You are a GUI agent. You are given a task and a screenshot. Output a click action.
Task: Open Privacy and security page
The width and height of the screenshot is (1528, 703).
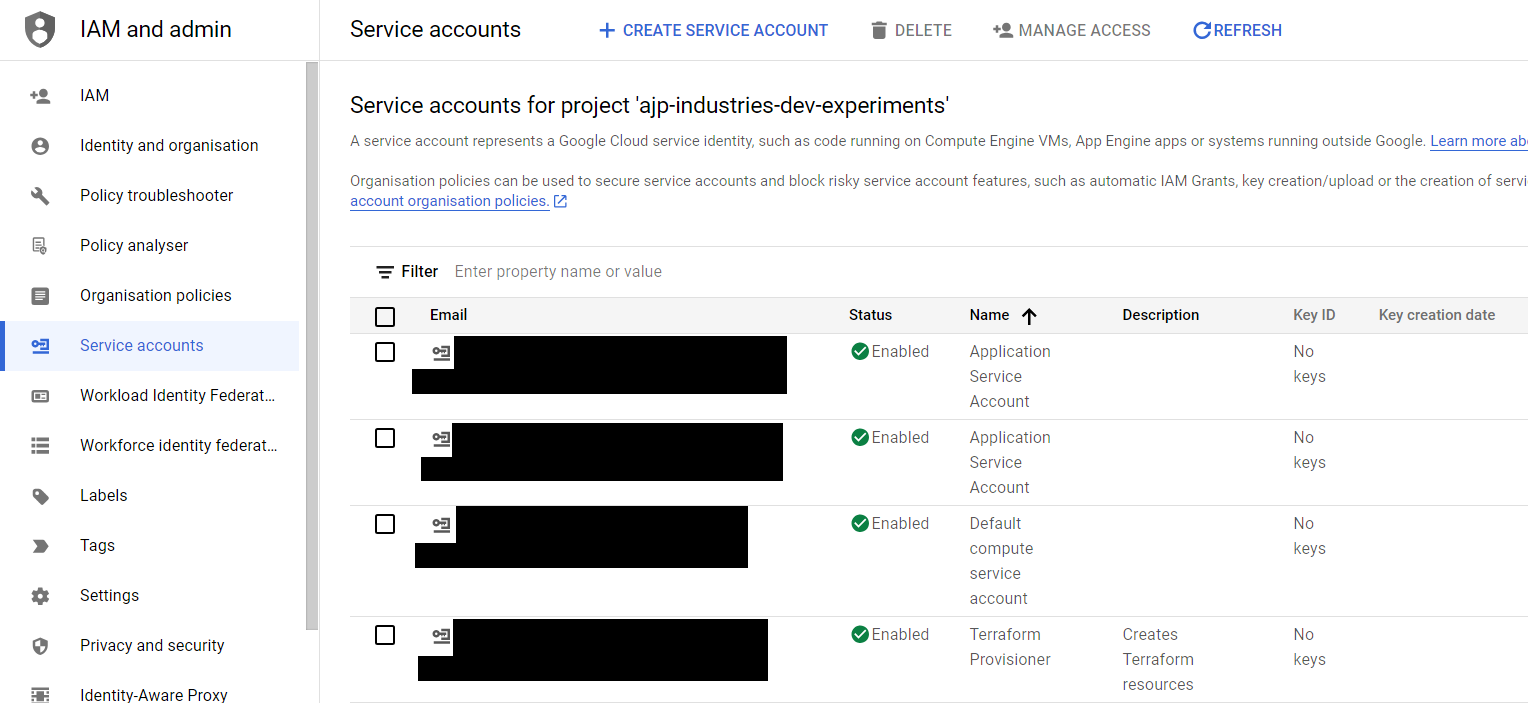point(150,646)
